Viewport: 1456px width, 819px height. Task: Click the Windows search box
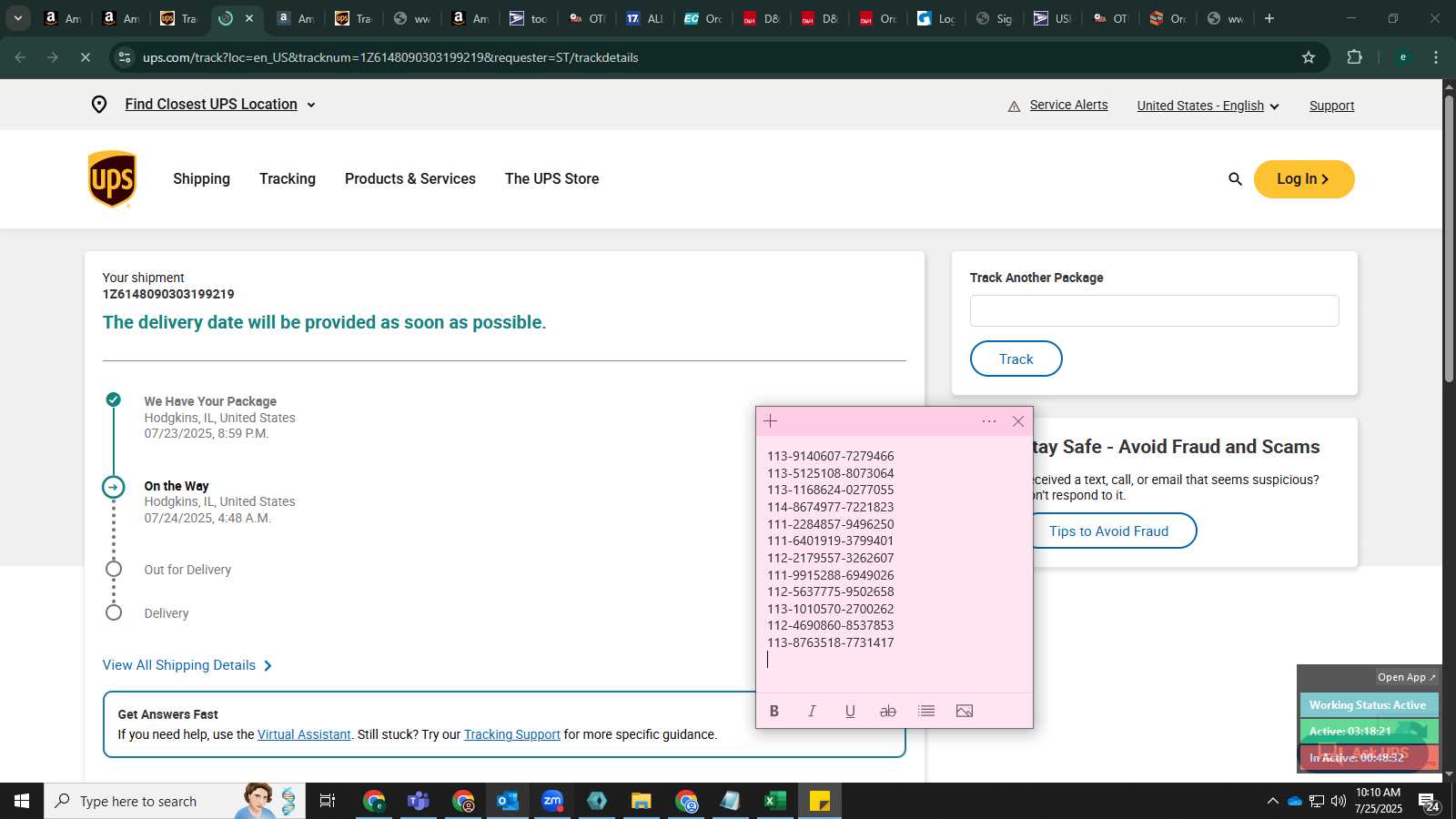[x=175, y=801]
